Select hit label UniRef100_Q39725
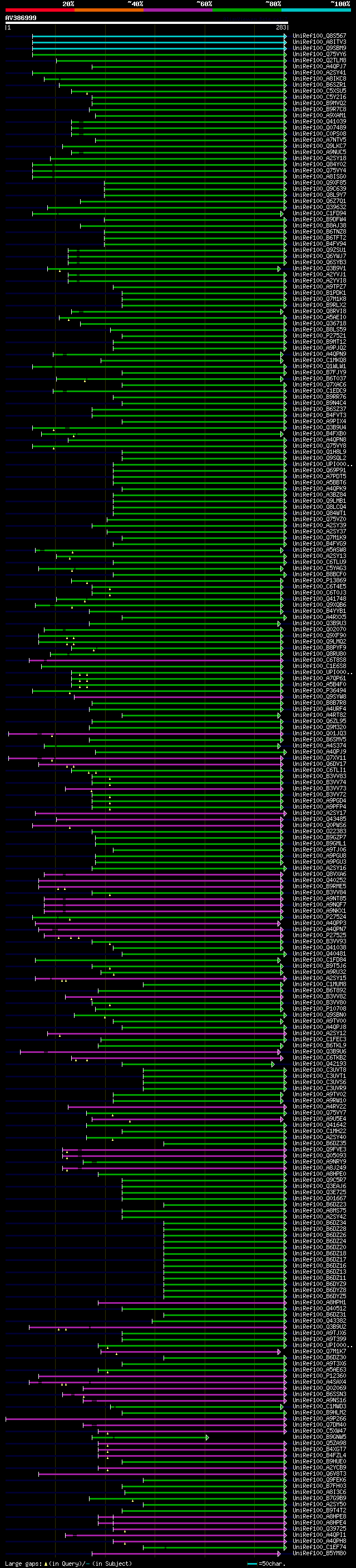Image resolution: width=356 pixels, height=1568 pixels. pyautogui.click(x=319, y=1529)
